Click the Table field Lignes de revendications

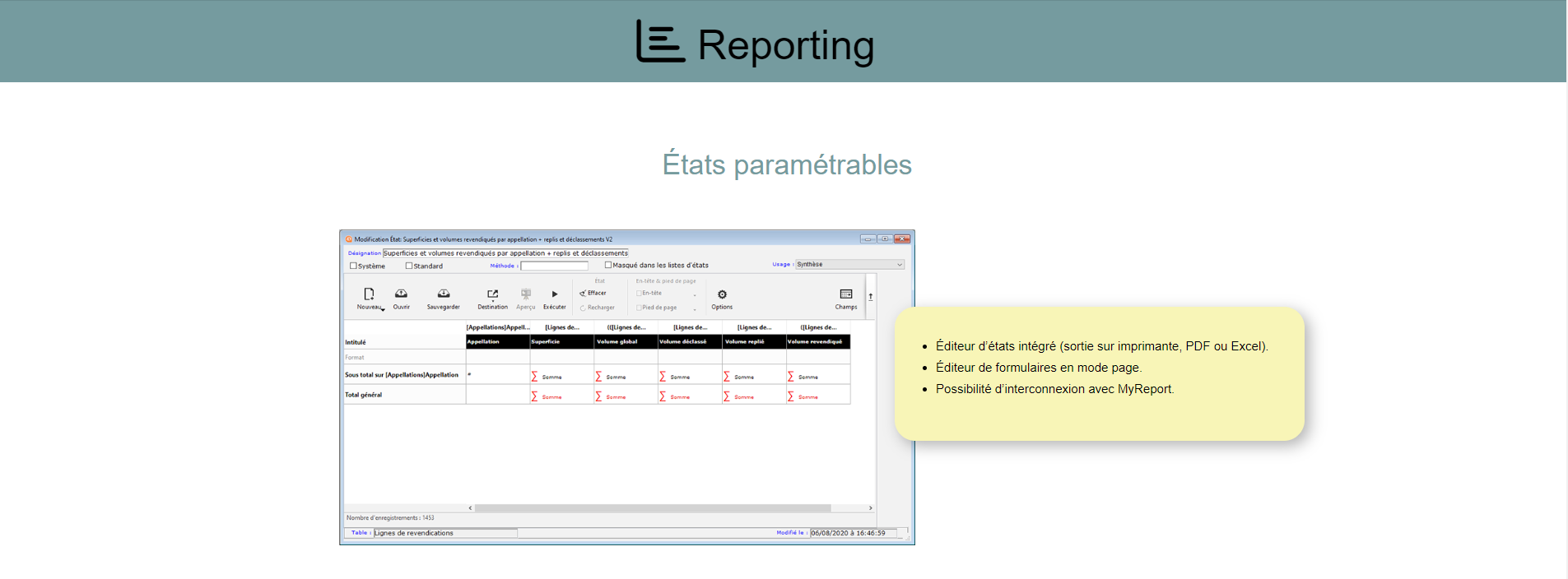click(x=445, y=533)
